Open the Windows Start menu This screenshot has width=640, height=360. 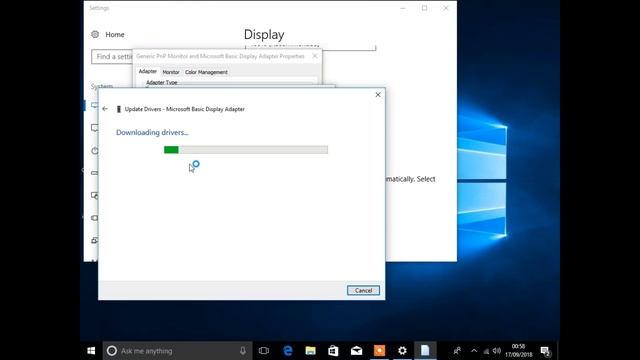tap(91, 351)
